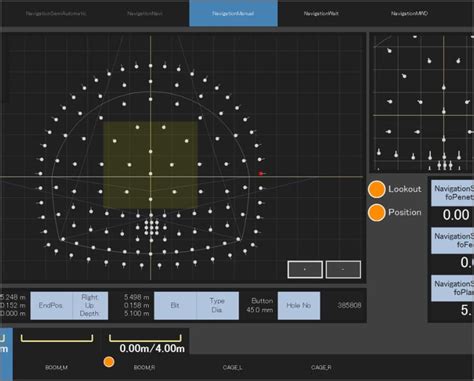Click the Hole No button
The image size is (474, 381).
pos(299,306)
